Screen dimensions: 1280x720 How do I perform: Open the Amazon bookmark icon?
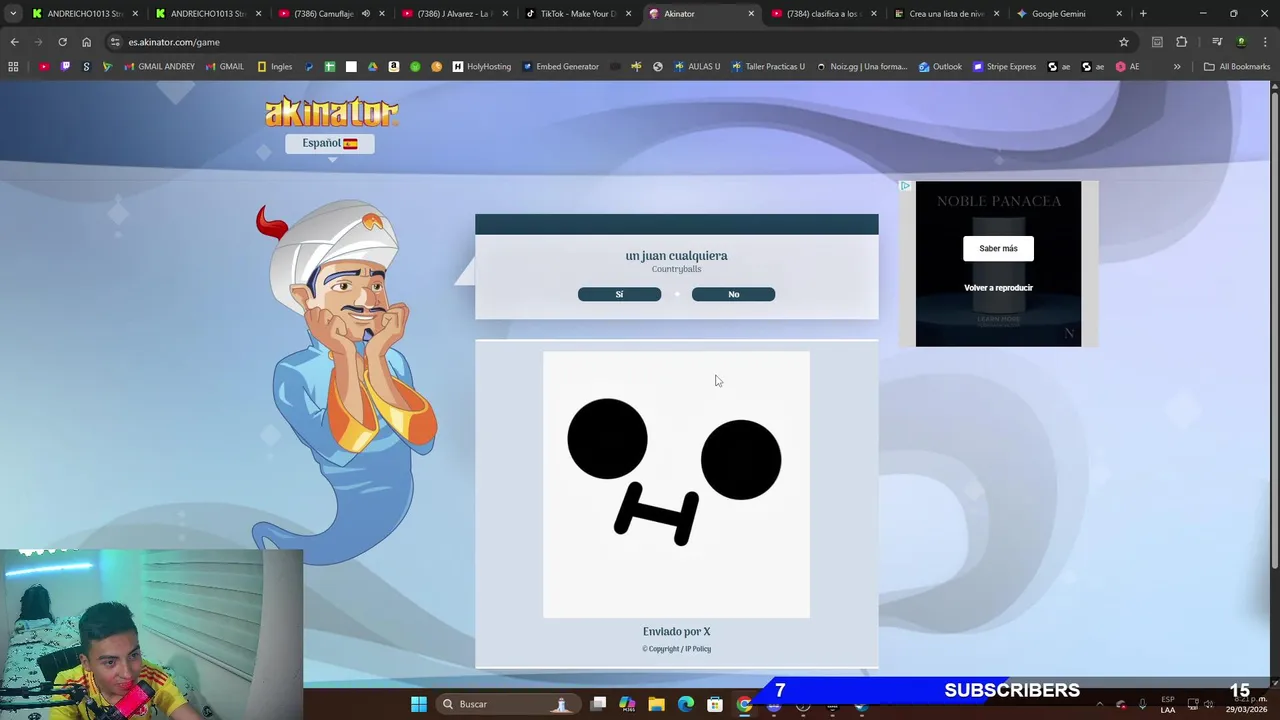click(x=394, y=67)
